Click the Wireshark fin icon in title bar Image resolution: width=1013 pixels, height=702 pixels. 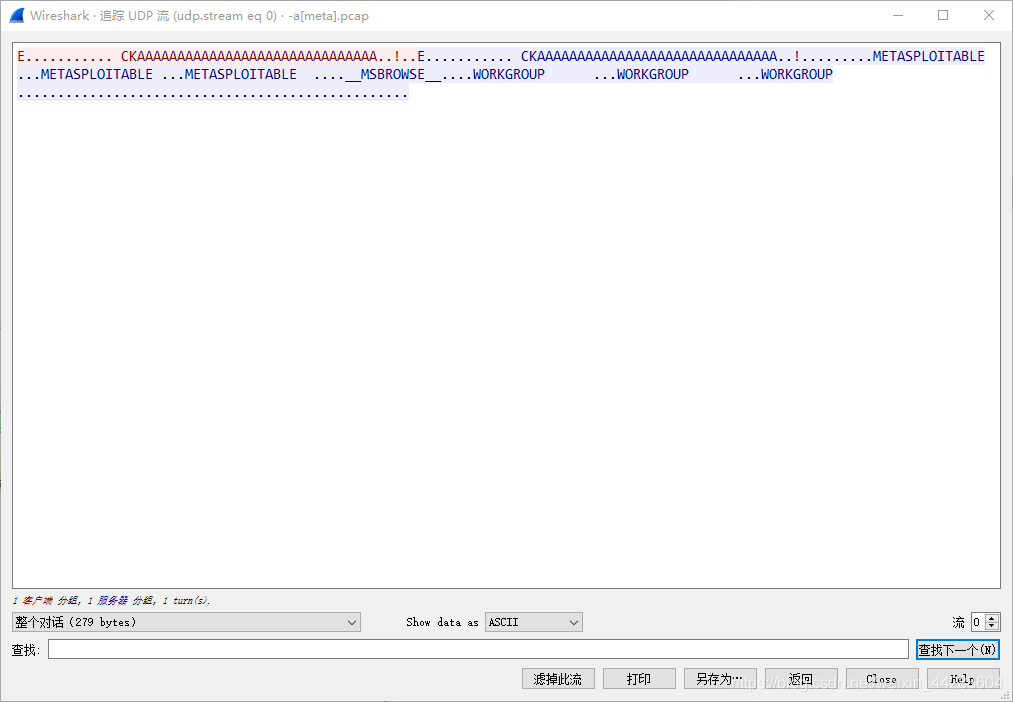(x=15, y=15)
